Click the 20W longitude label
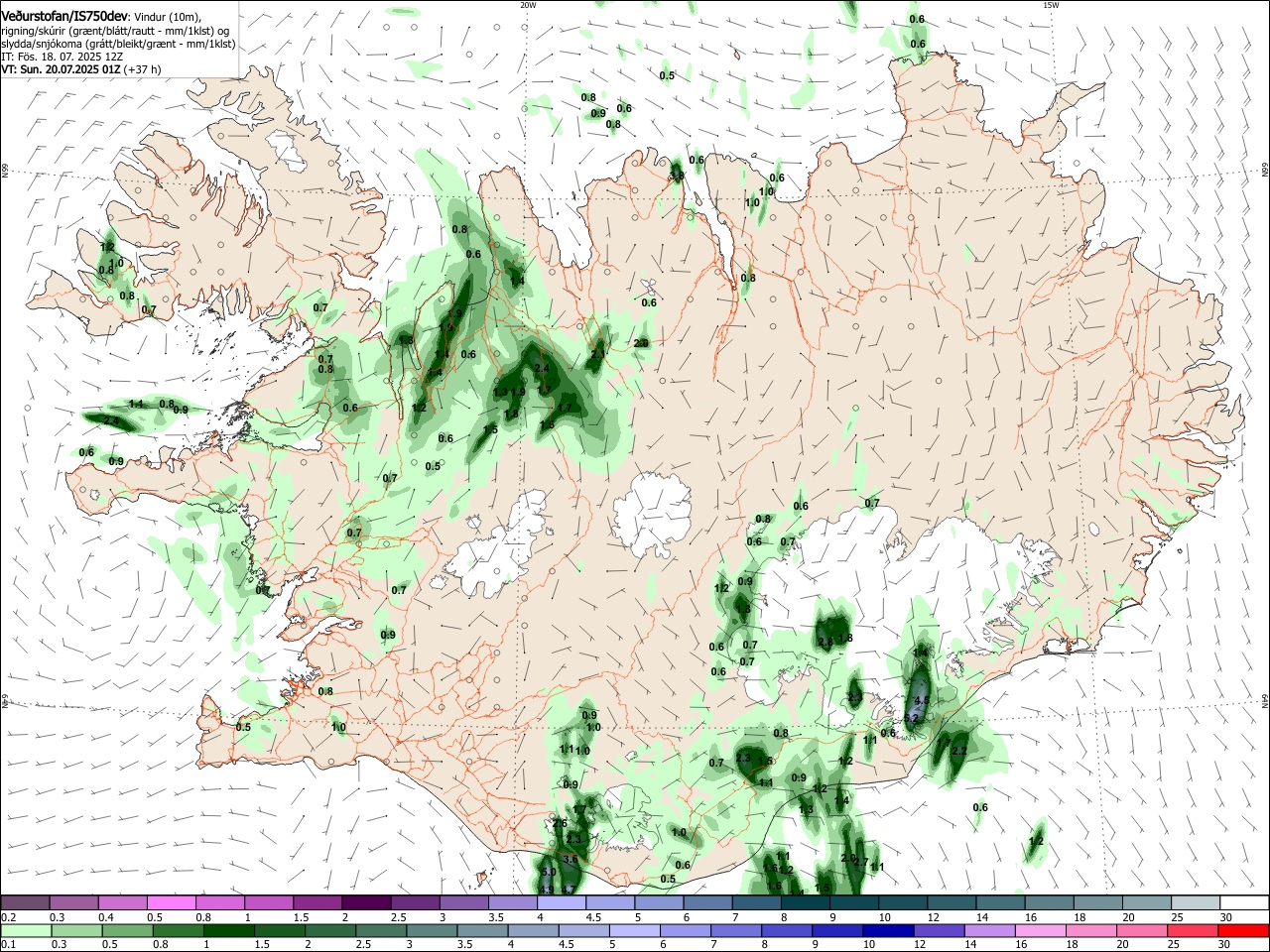The height and width of the screenshot is (952, 1270). coord(528,5)
